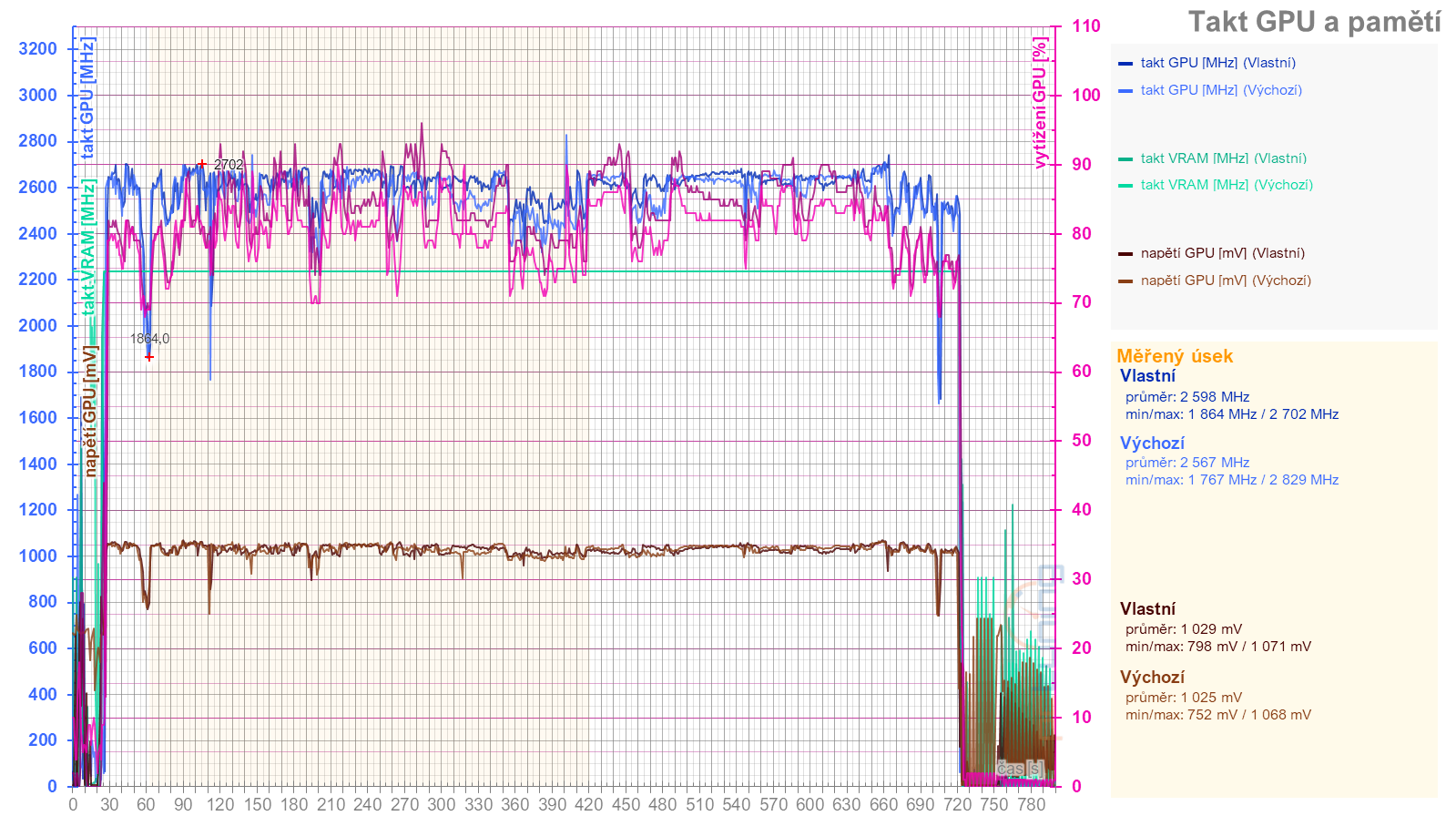Click light blue swatch for takt GPU Výchozí
This screenshot has width=1456, height=816.
click(1125, 91)
